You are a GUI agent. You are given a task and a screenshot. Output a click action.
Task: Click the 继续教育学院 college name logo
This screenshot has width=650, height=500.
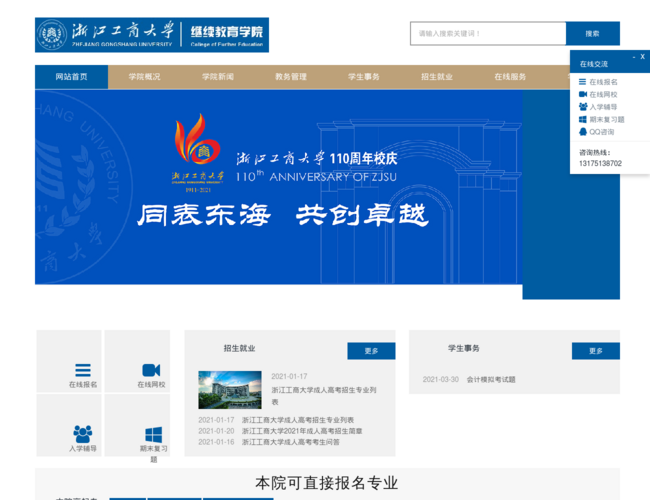pyautogui.click(x=227, y=35)
